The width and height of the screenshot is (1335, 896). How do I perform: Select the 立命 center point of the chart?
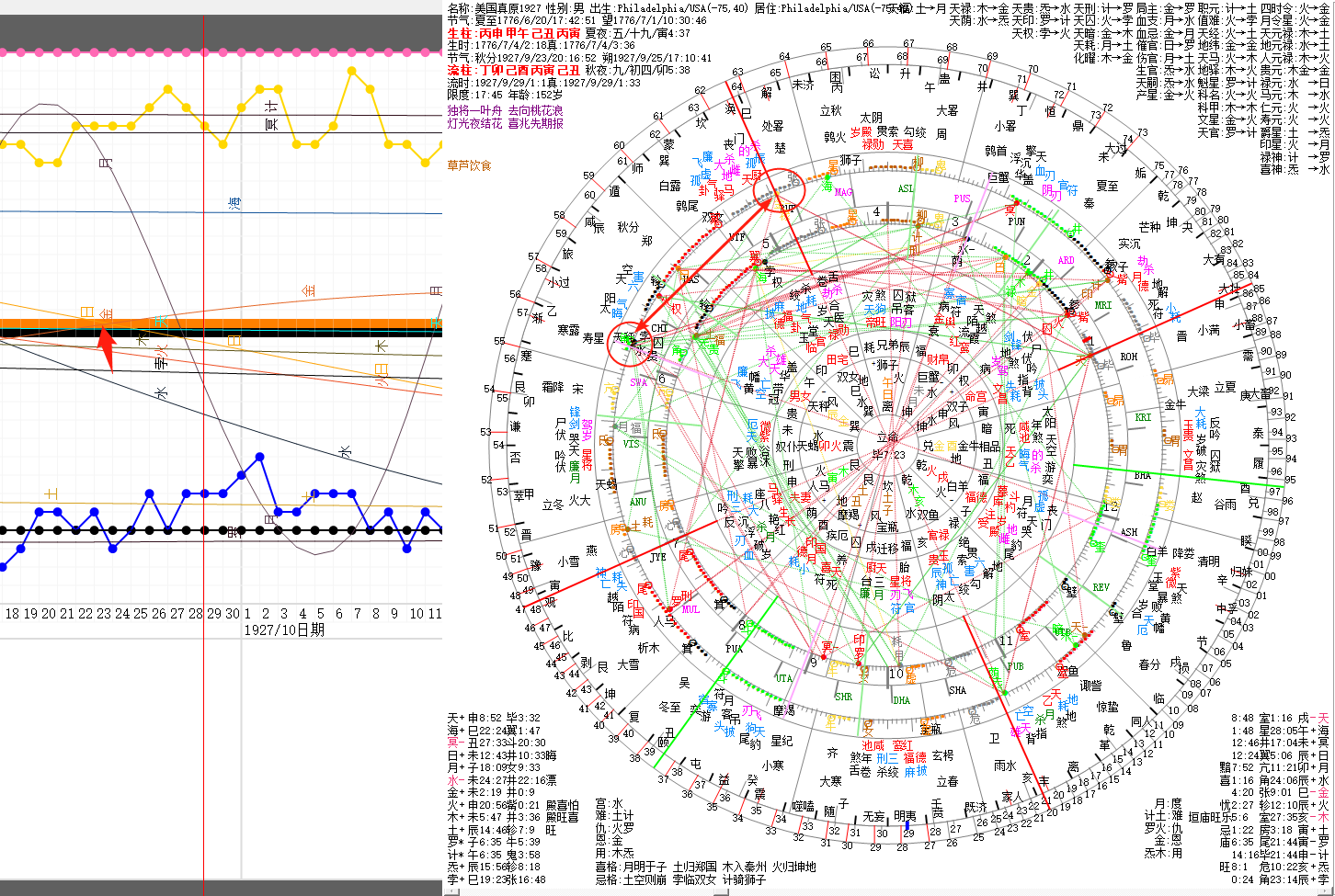point(888,437)
